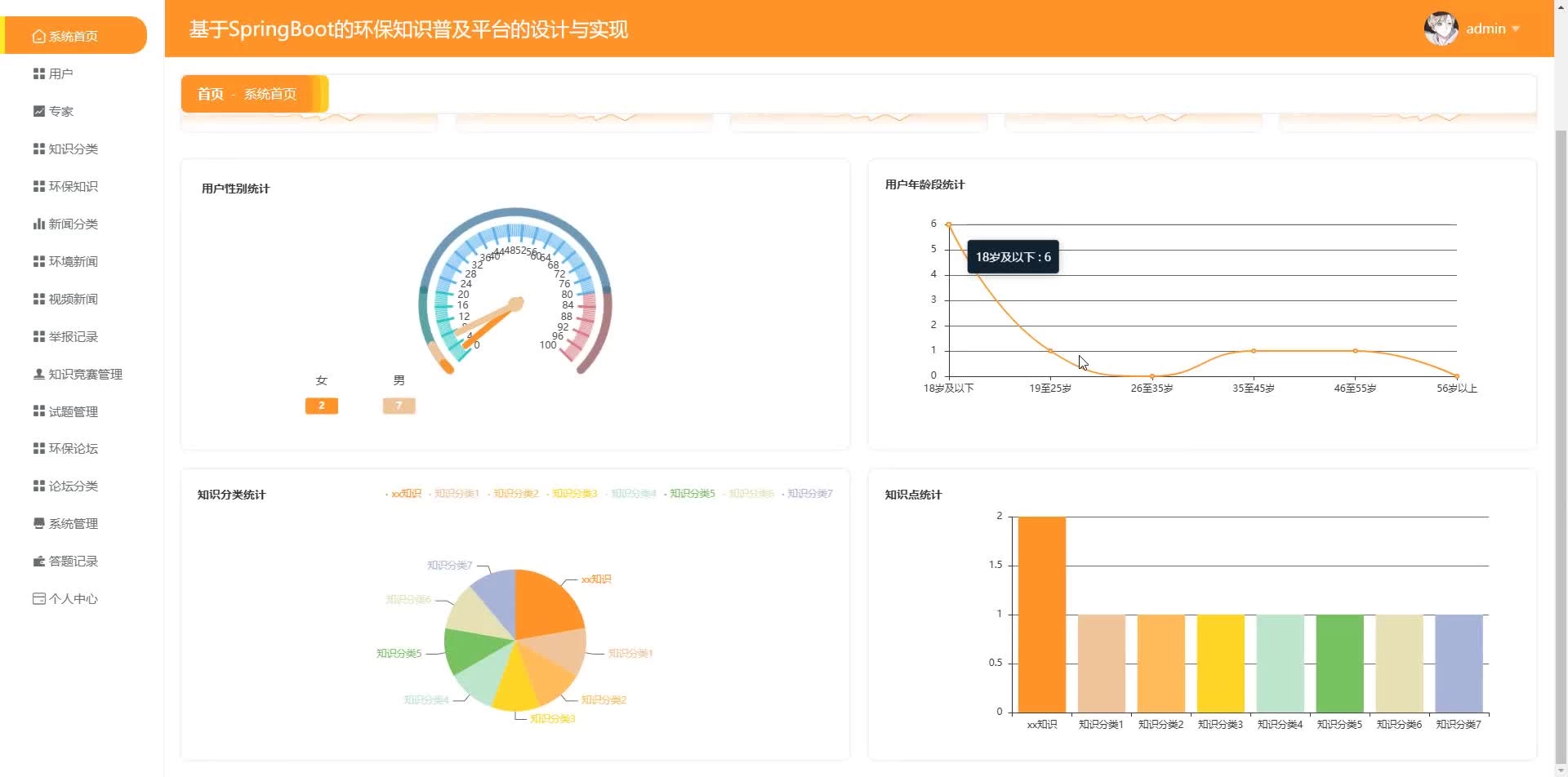The height and width of the screenshot is (777, 1568).
Task: Click the admin avatar picture
Action: click(1441, 29)
